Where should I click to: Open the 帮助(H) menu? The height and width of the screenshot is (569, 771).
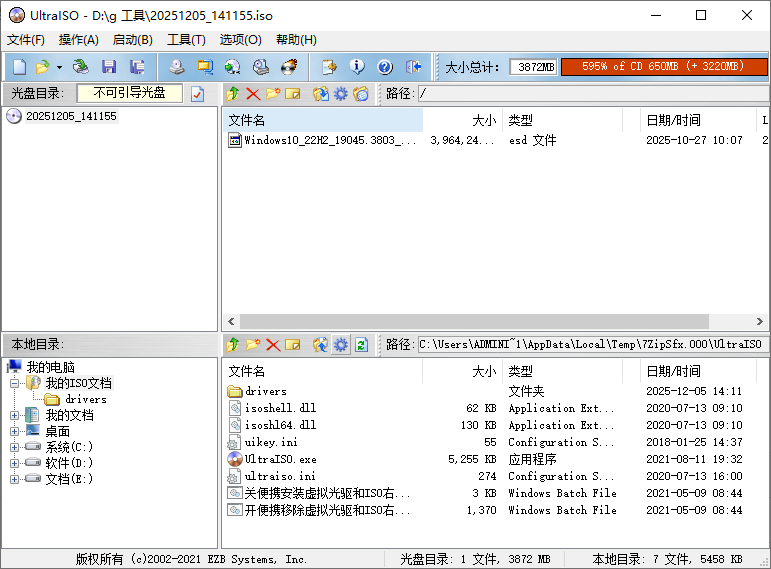click(296, 40)
